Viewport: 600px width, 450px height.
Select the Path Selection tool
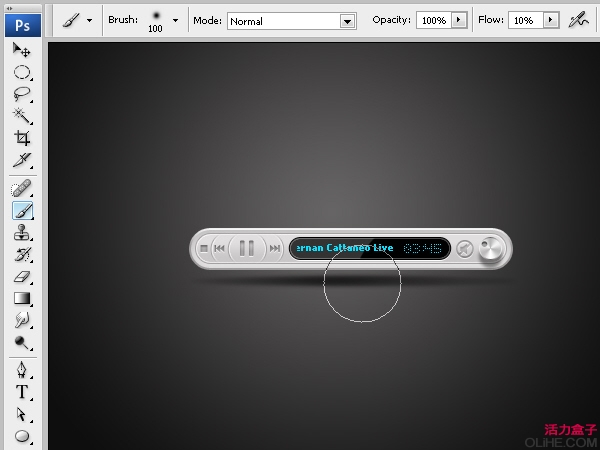point(22,414)
